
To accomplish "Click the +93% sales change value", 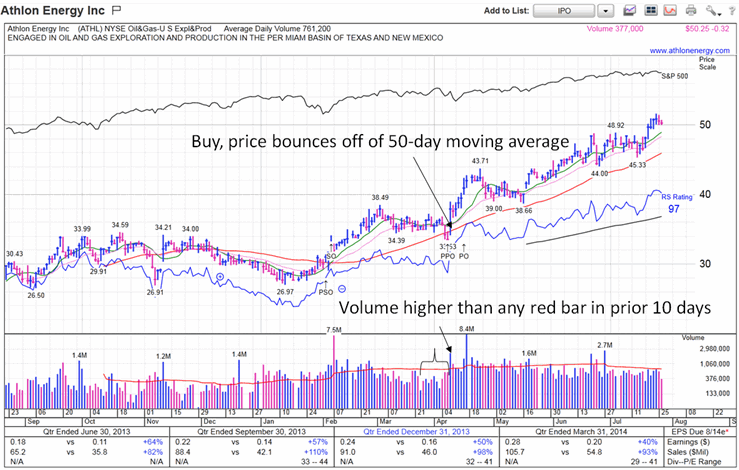I will [x=647, y=452].
